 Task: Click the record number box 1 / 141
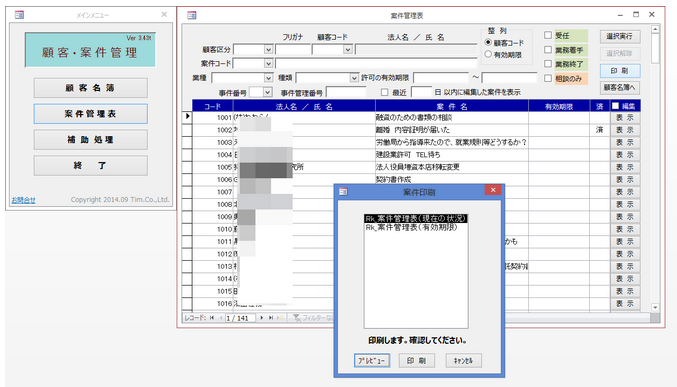[240, 318]
